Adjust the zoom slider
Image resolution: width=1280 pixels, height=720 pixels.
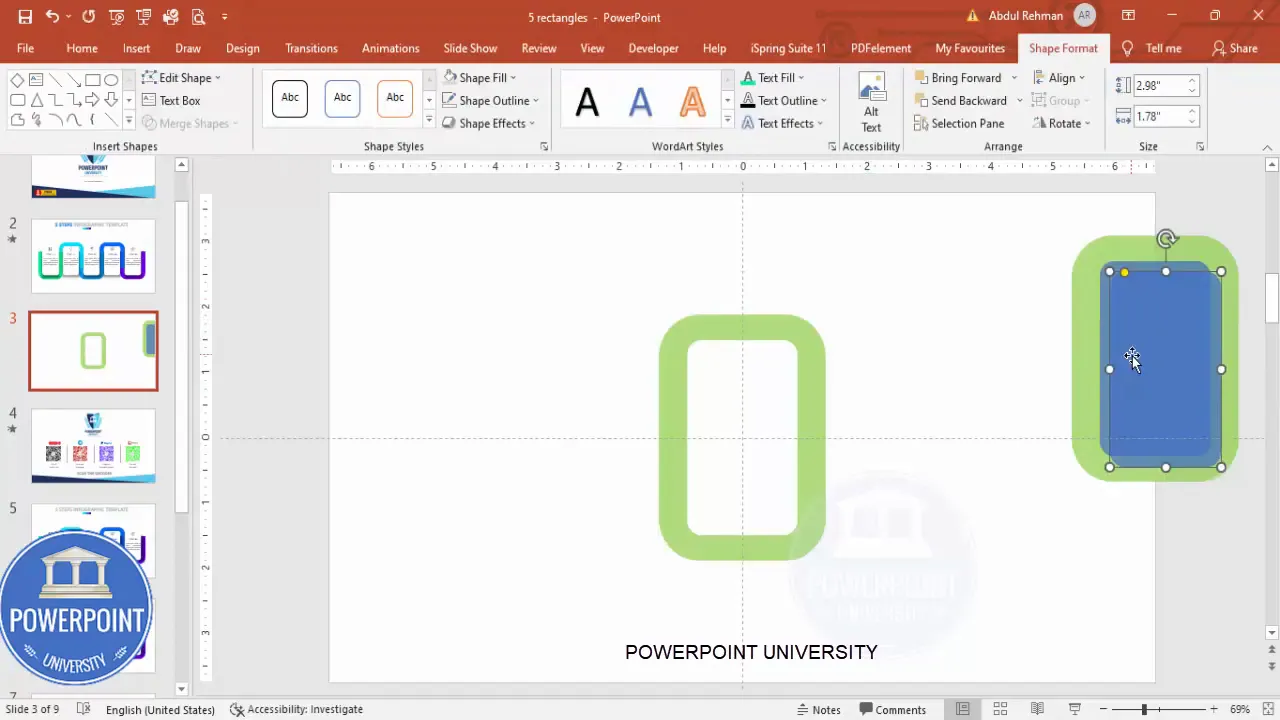coord(1145,709)
